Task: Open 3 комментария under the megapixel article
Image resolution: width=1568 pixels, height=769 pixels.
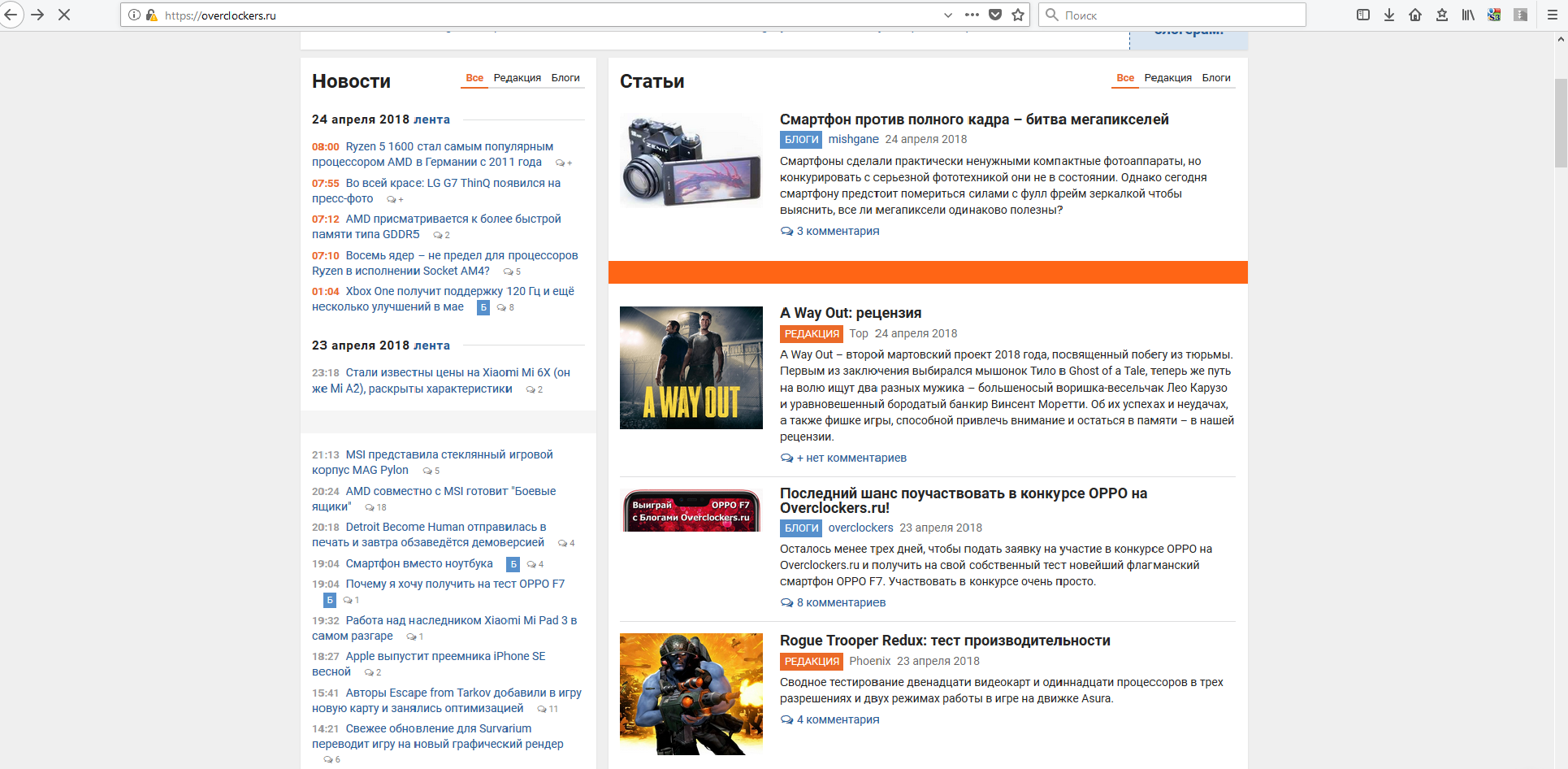Action: click(838, 231)
